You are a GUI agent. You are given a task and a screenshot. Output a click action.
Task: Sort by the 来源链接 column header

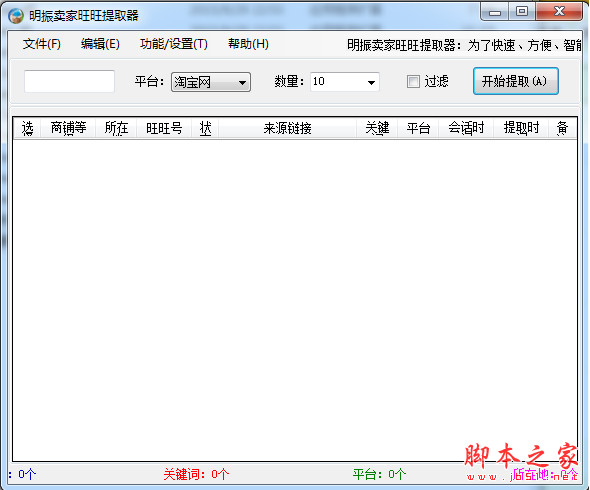pyautogui.click(x=287, y=128)
